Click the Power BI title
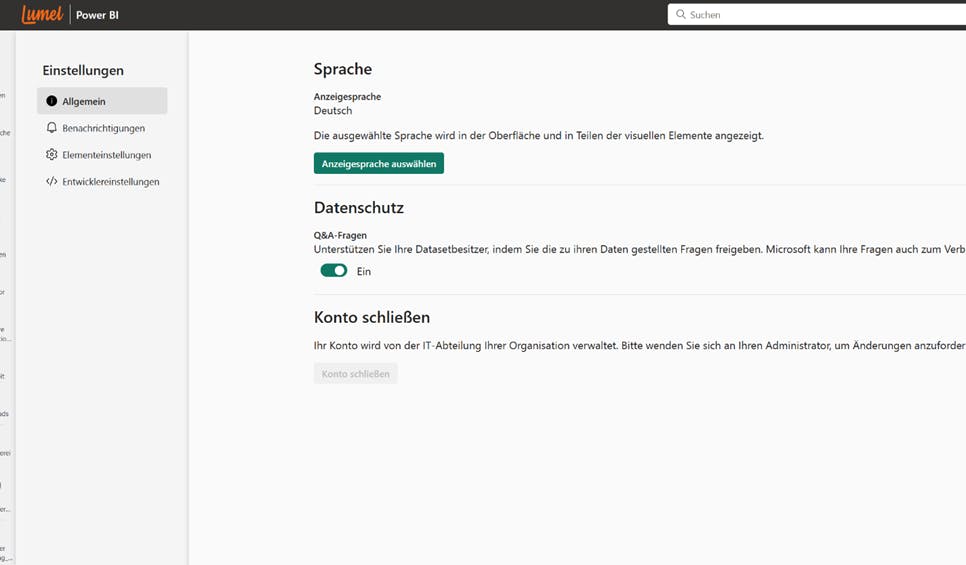Screen dimensions: 966x565 click(97, 15)
